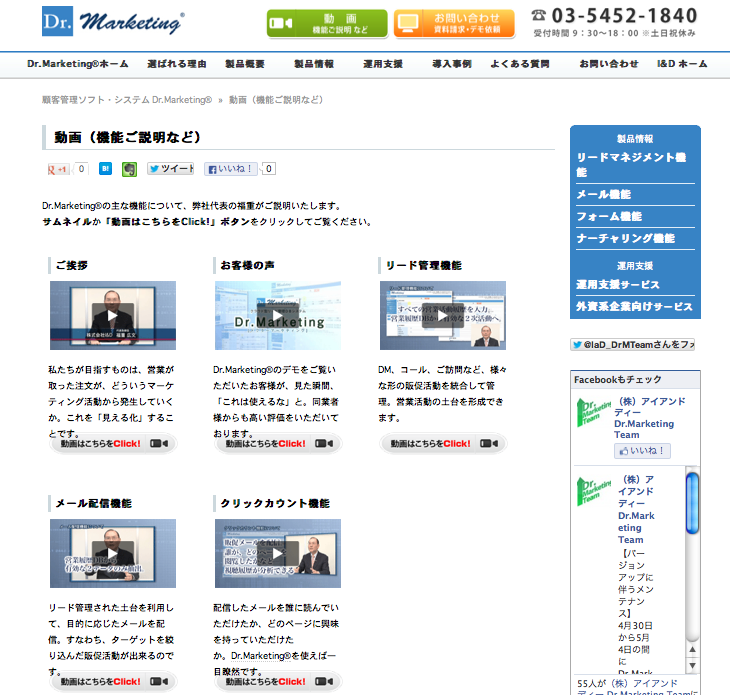The image size is (730, 695).
Task: Click the Evernote clip icon
Action: (129, 169)
